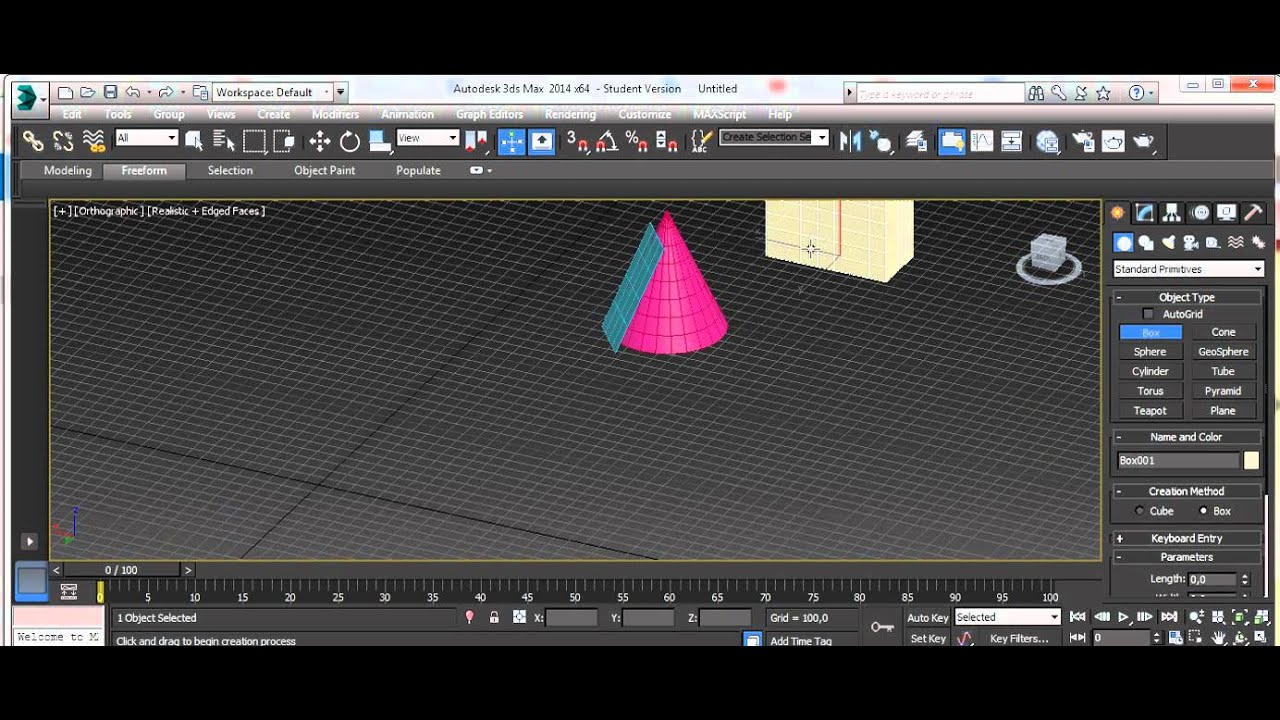
Task: Open the Material Editor icon
Action: click(x=1048, y=142)
